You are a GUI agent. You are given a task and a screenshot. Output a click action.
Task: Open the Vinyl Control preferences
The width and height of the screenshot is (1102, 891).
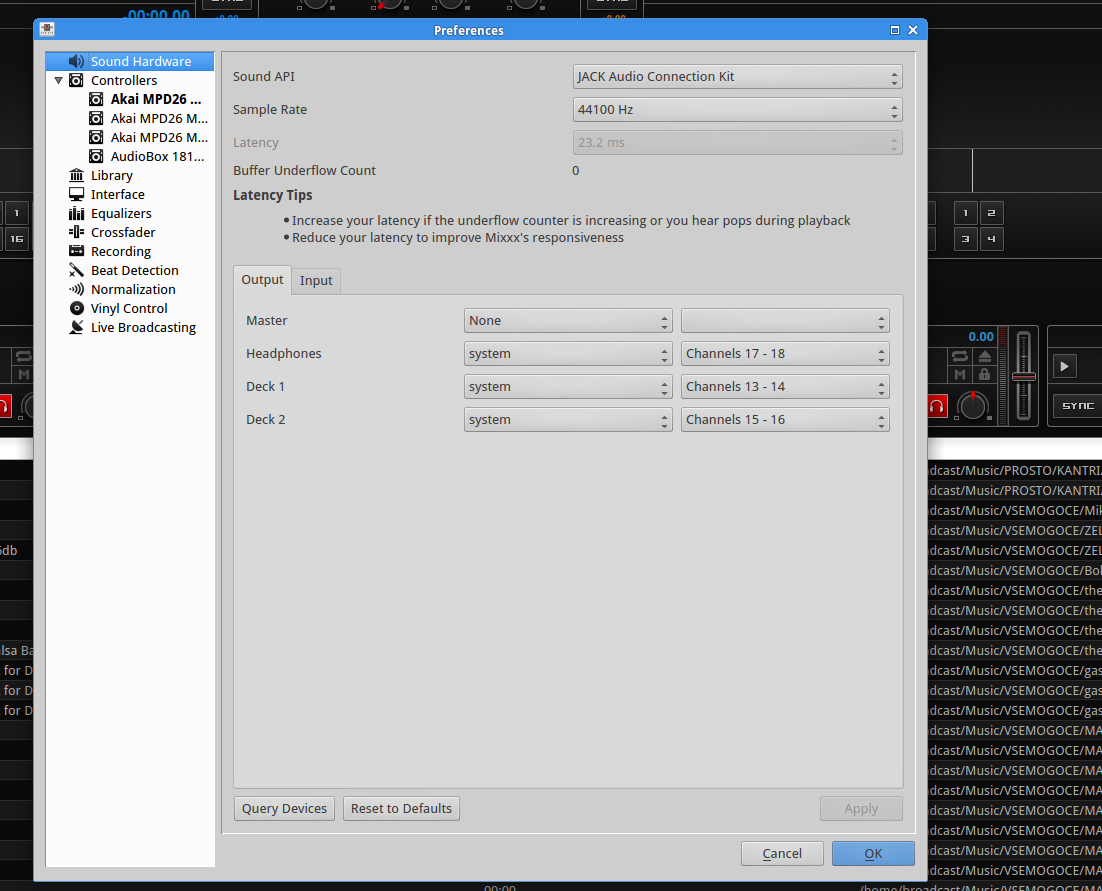tap(129, 308)
